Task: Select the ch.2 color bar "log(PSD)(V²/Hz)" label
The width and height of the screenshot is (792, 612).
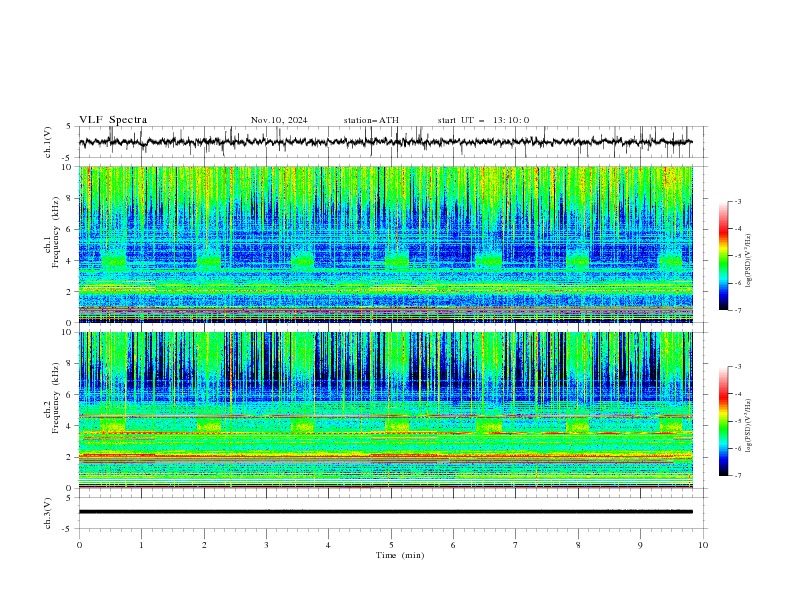Action: point(748,426)
